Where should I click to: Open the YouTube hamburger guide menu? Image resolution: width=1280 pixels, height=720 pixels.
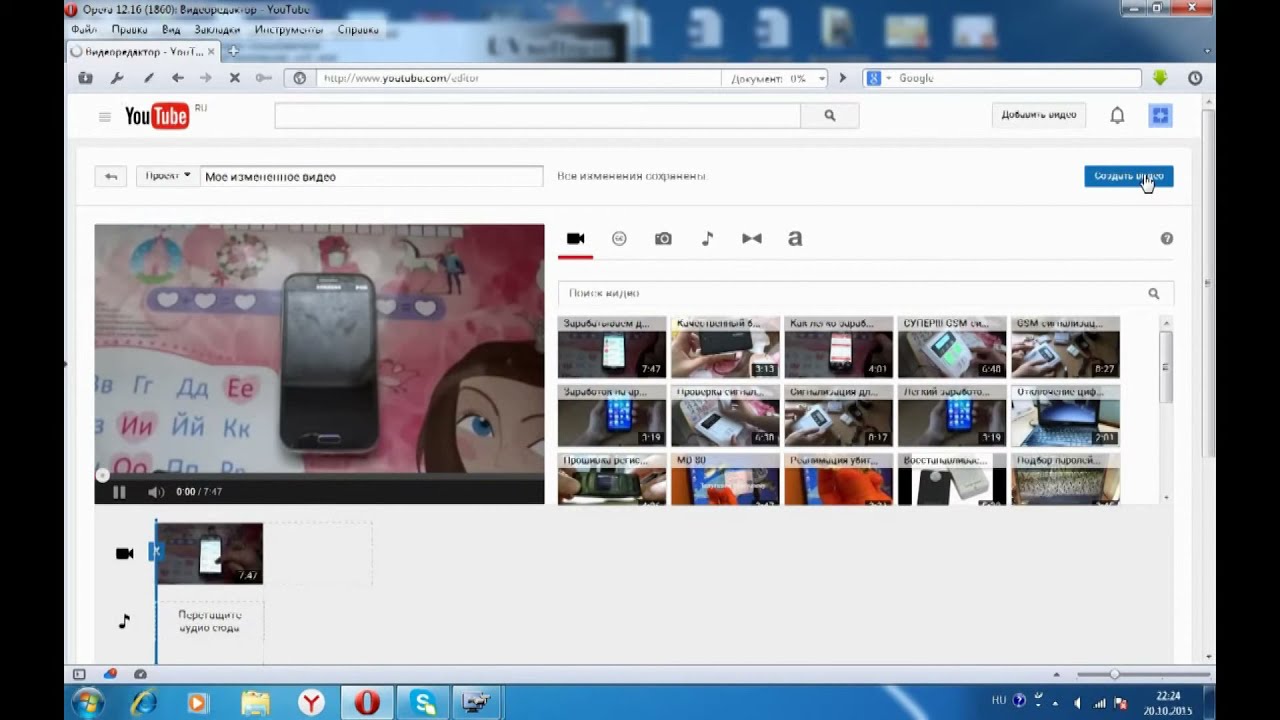104,117
